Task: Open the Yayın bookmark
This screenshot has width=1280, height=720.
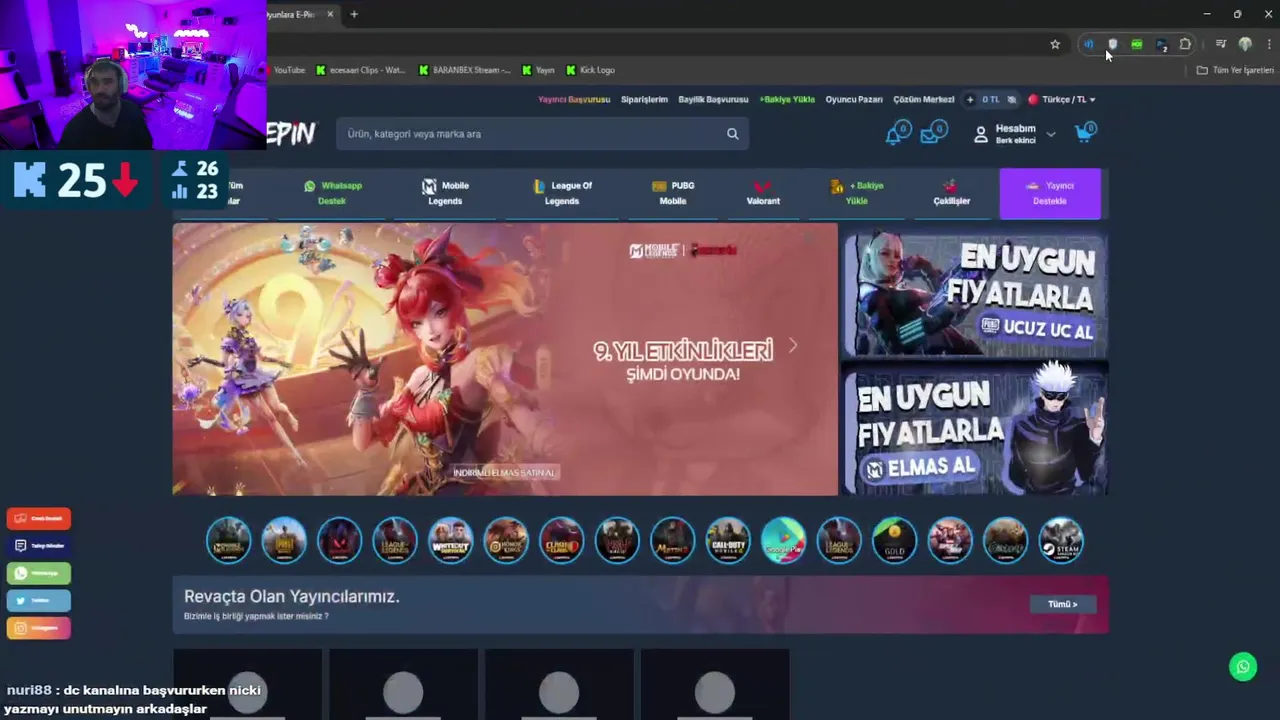Action: (x=539, y=70)
